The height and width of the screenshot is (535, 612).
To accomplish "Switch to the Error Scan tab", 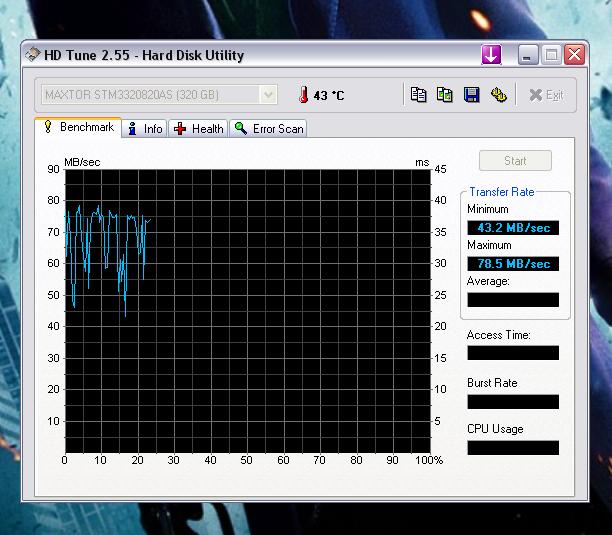I will (x=268, y=128).
